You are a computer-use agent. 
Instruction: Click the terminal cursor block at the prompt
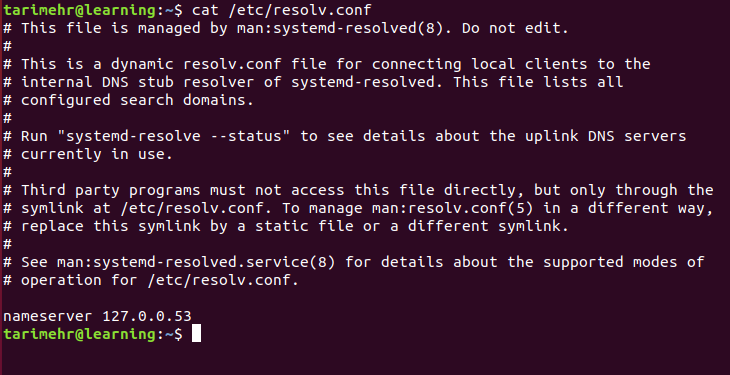(x=196, y=334)
